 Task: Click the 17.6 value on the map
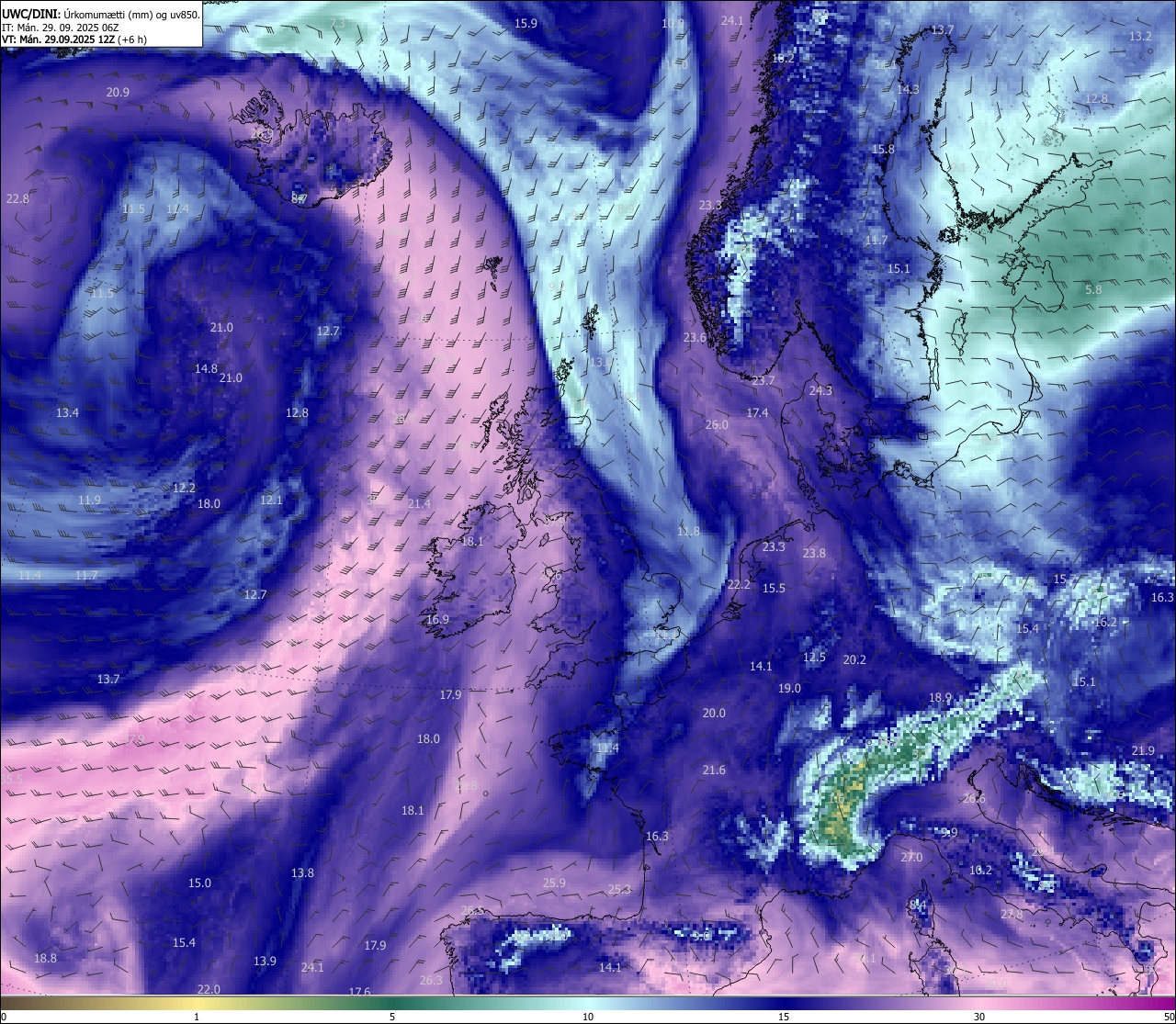pyautogui.click(x=359, y=993)
